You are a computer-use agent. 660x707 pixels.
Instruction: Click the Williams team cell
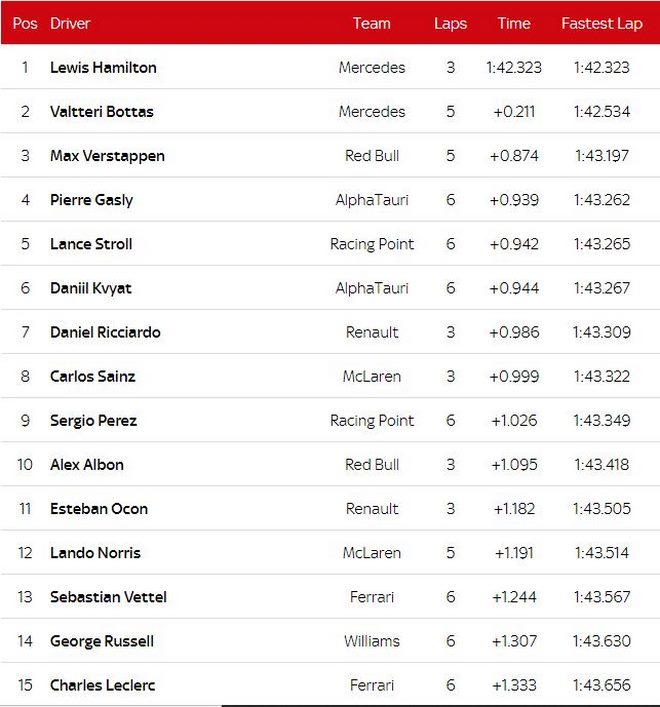click(371, 641)
